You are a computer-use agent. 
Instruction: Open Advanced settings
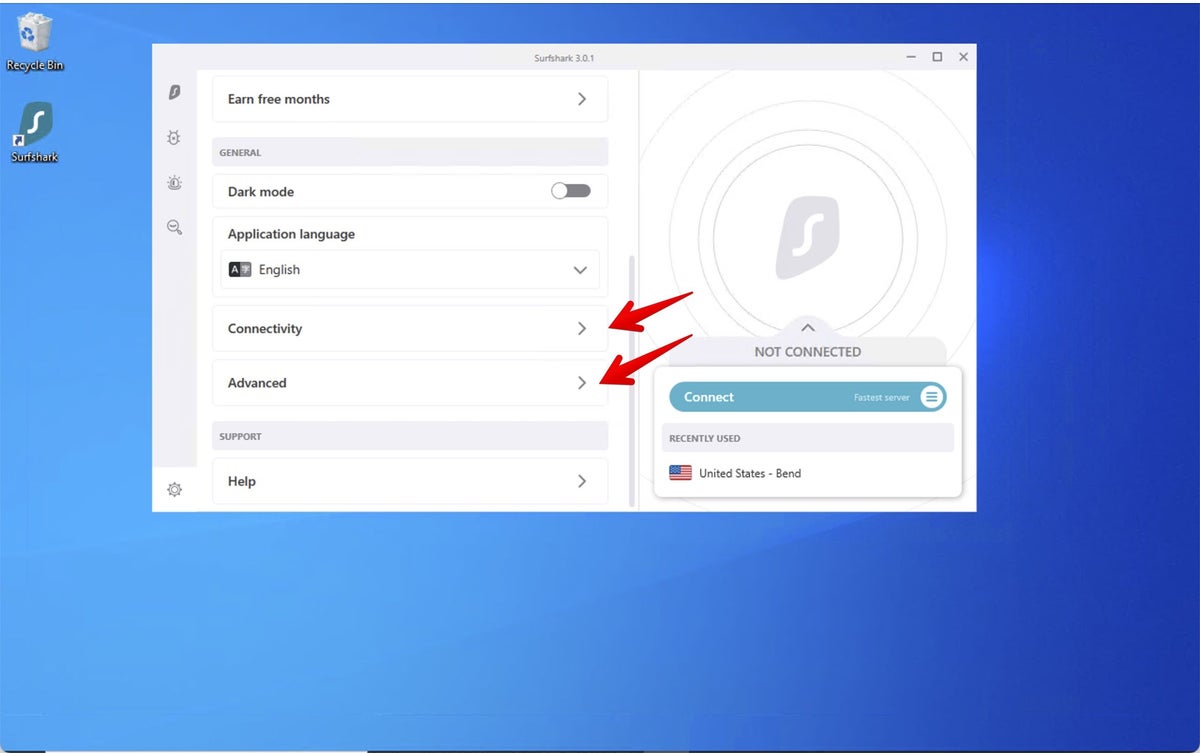pos(410,382)
